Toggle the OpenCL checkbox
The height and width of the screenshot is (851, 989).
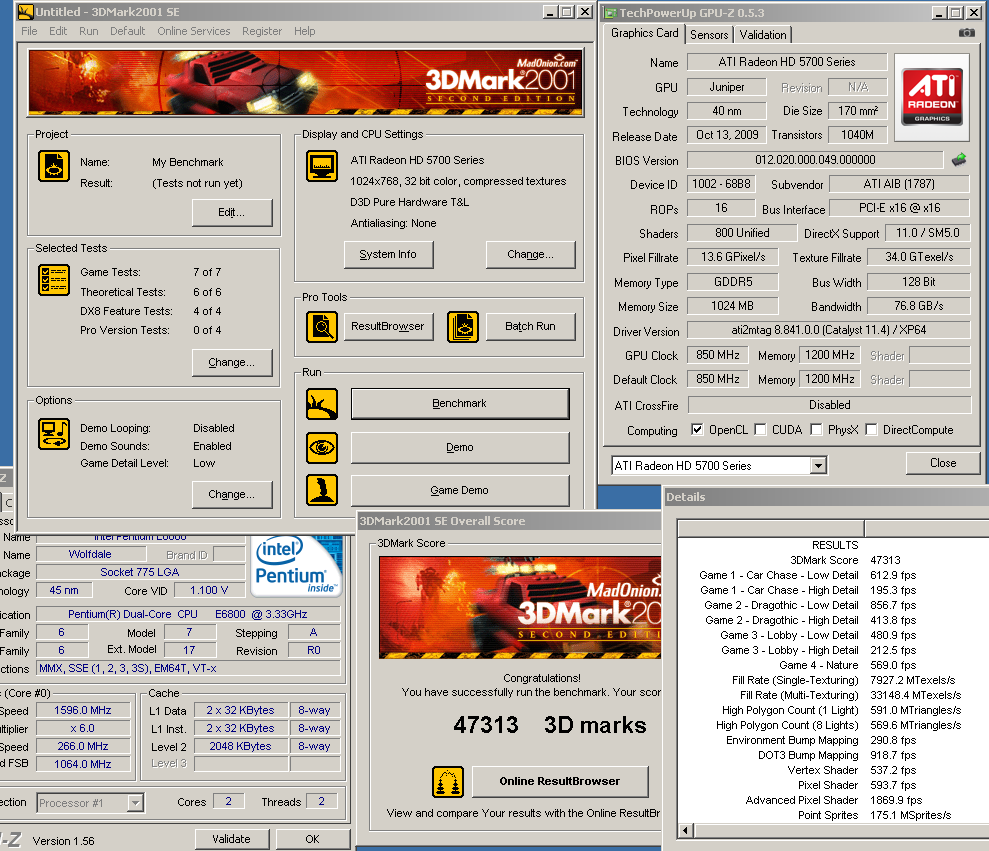(x=697, y=430)
